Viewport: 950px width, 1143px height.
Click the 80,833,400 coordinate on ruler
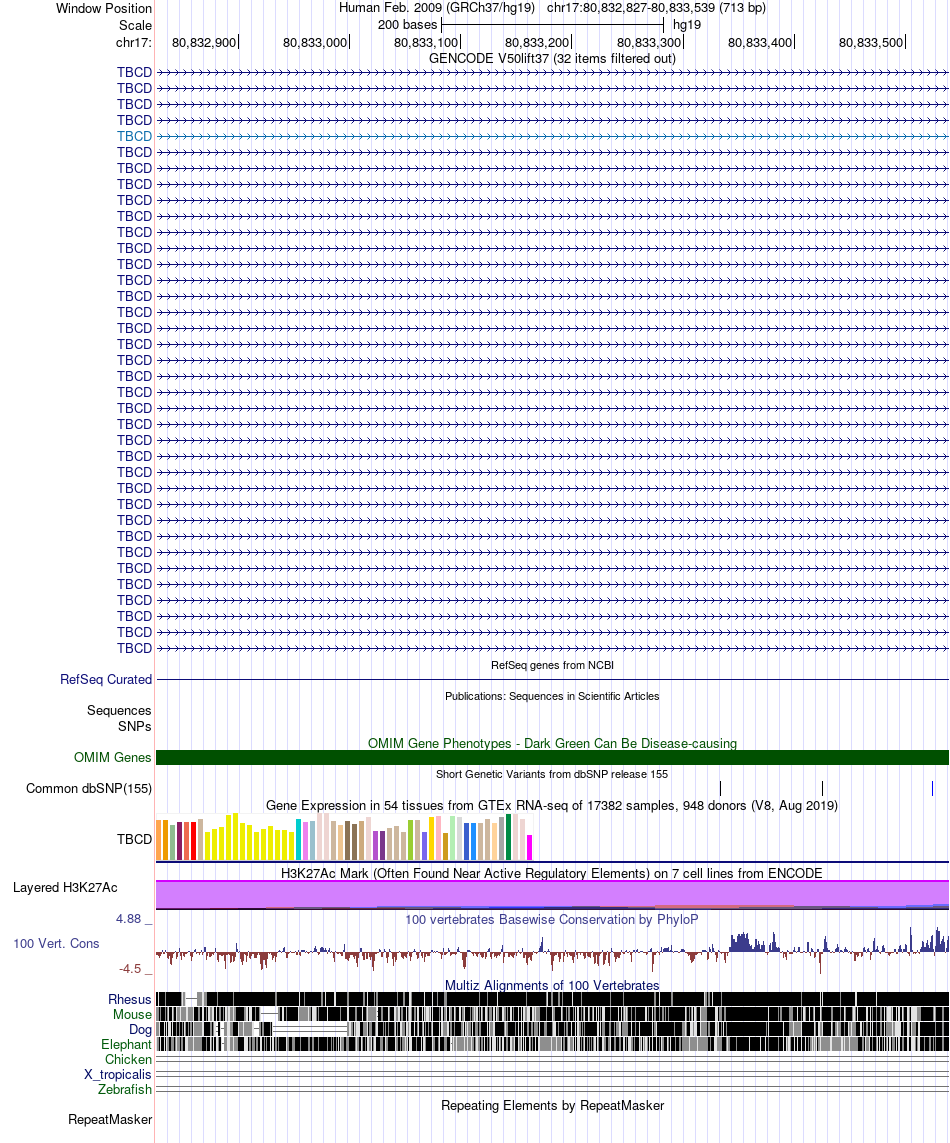pyautogui.click(x=760, y=42)
